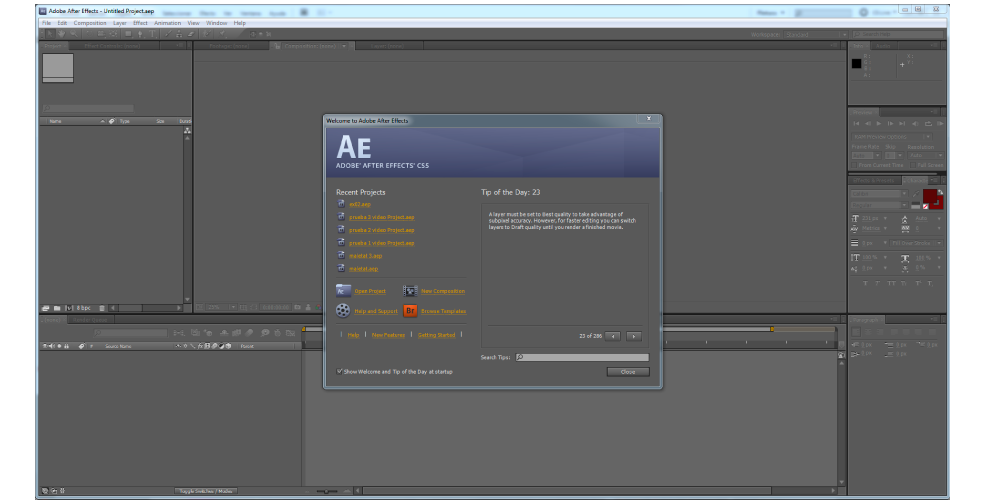This screenshot has width=1000, height=500.
Task: Click black color swatch in Info panel
Action: 857,63
